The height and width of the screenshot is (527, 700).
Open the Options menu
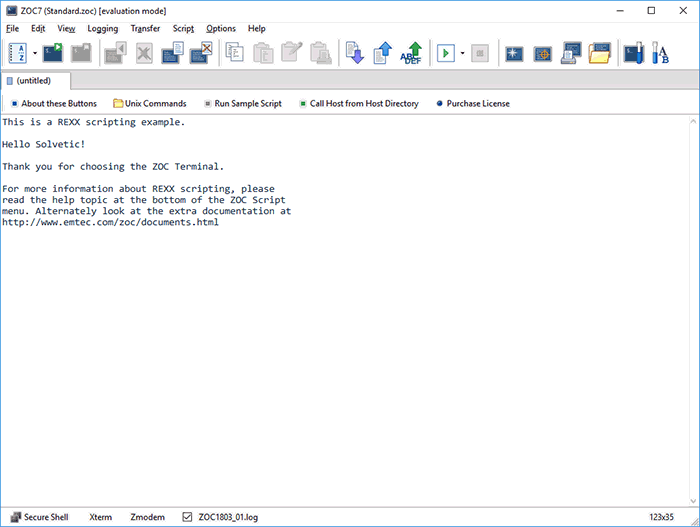point(221,29)
